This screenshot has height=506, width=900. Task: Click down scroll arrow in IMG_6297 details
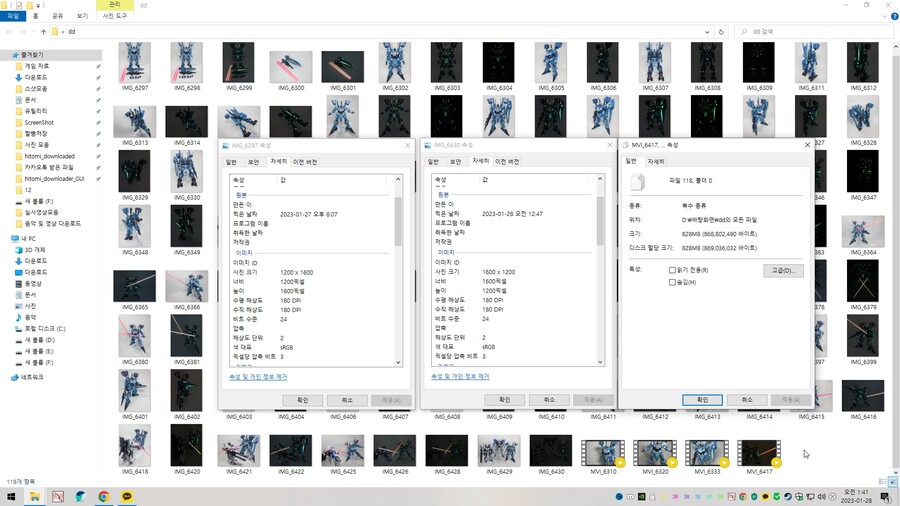tap(398, 363)
